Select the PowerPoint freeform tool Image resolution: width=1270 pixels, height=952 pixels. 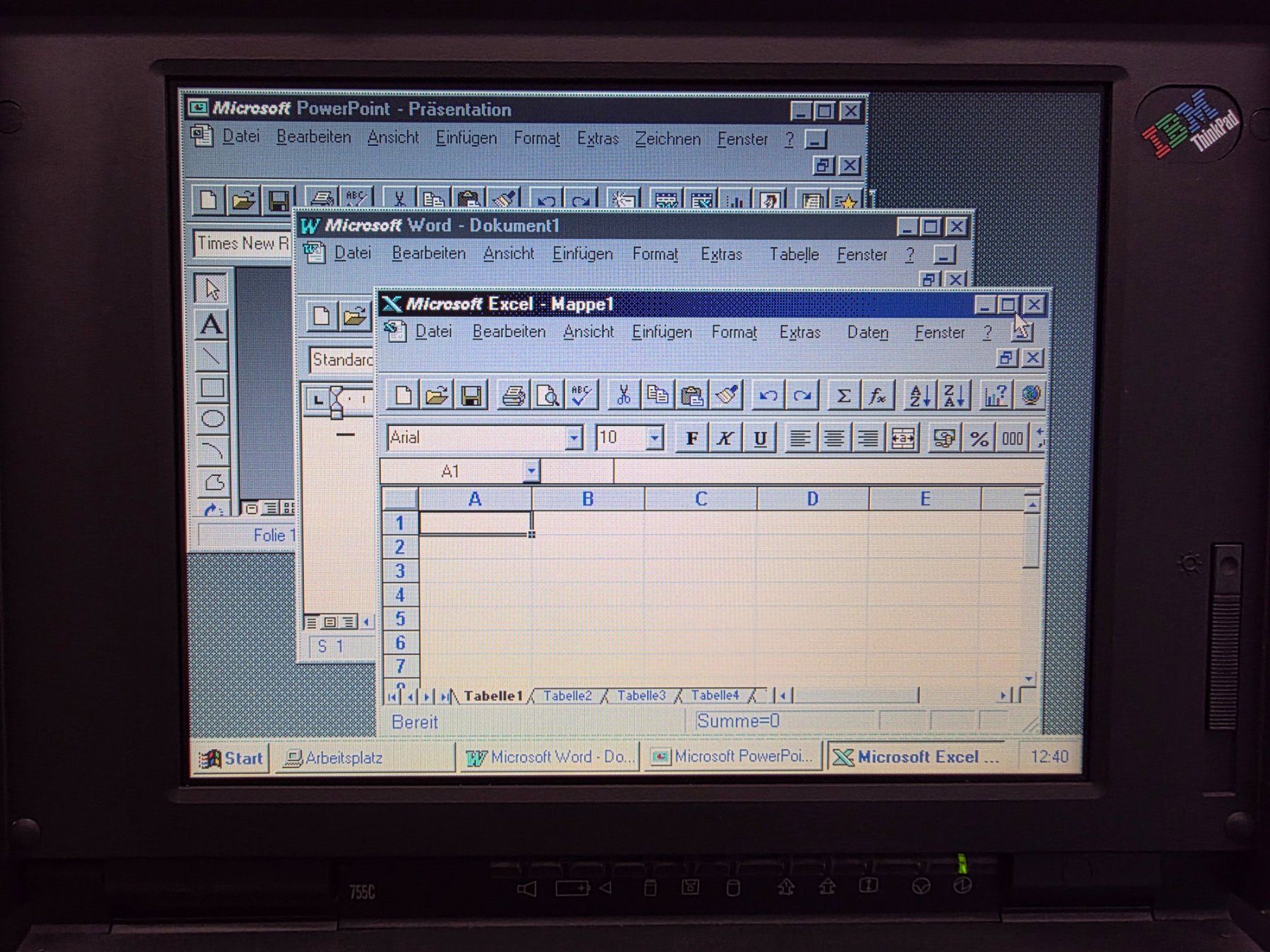(213, 482)
